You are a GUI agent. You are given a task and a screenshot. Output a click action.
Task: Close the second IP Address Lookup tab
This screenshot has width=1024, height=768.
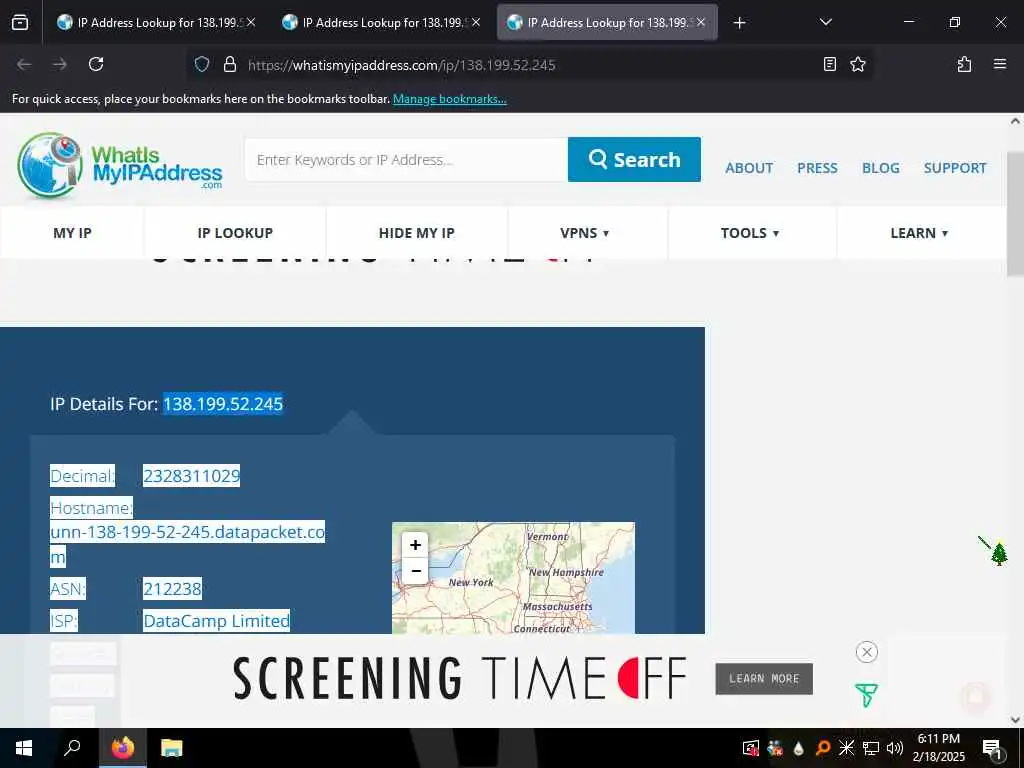coord(476,23)
